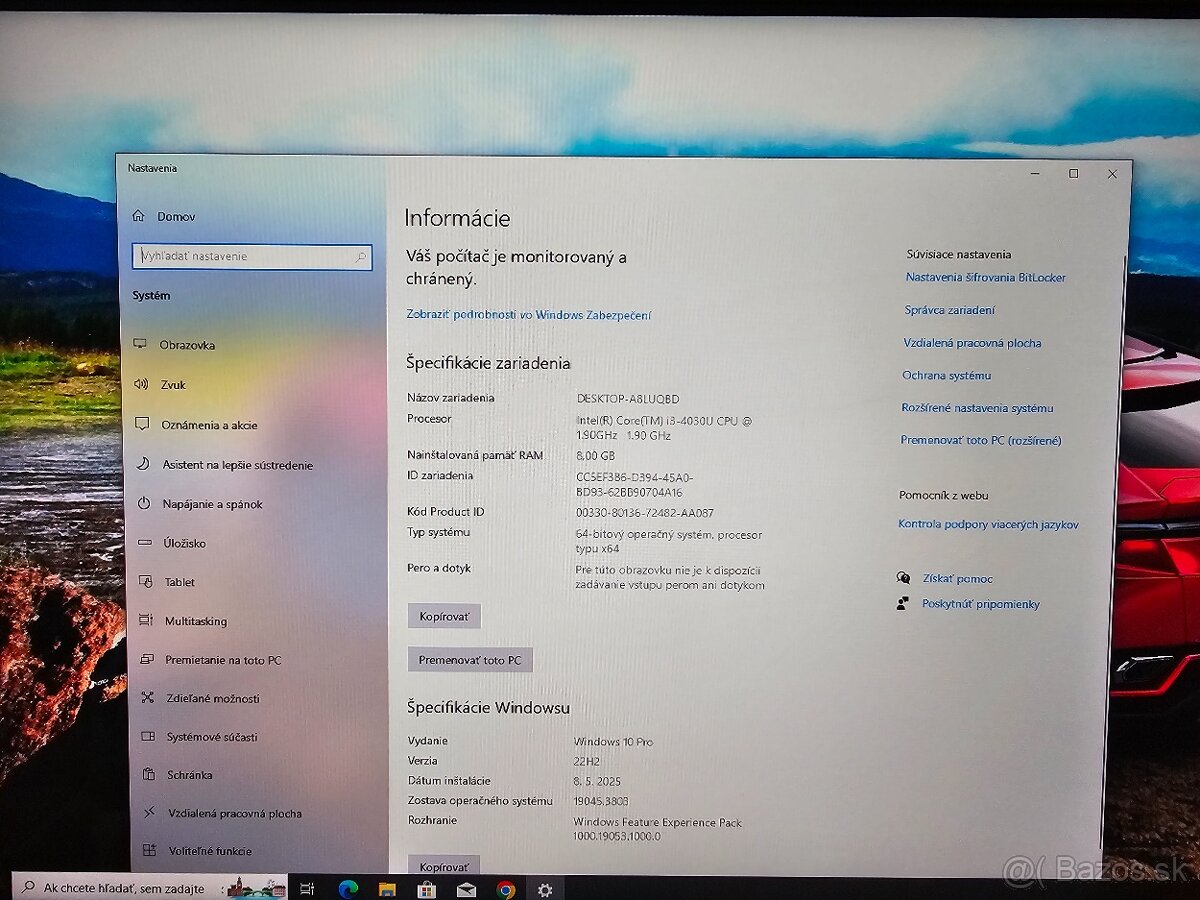Screen dimensions: 1200x900
Task: Click the device name DESKTOP-A8LUQBD
Action: [x=627, y=399]
